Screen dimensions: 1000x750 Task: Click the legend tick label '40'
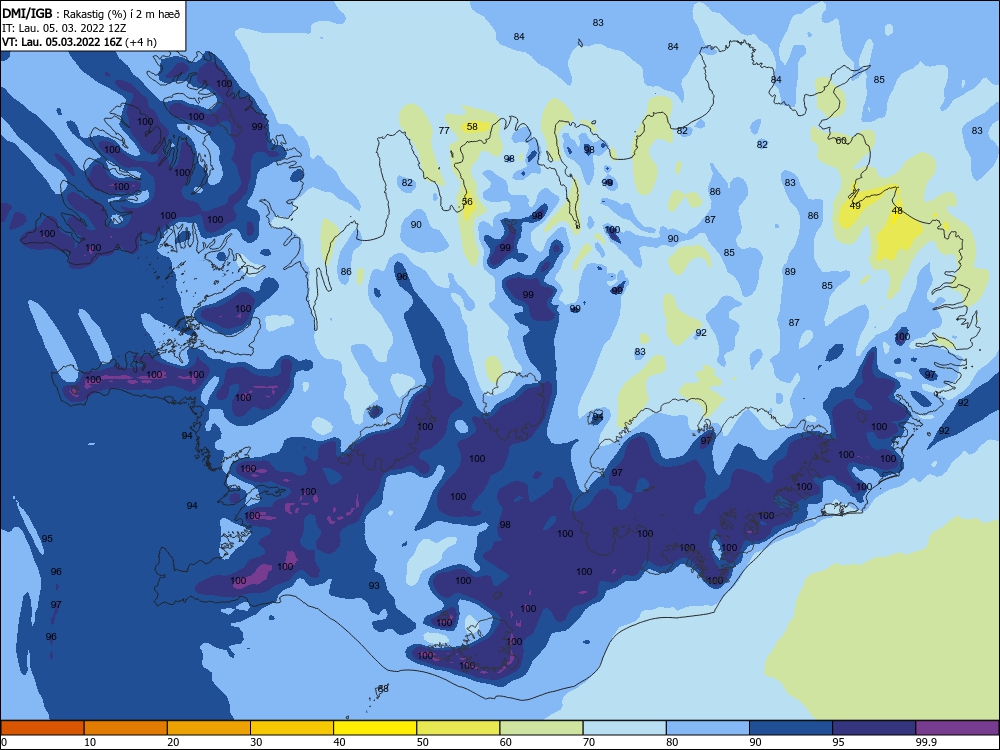pos(340,742)
